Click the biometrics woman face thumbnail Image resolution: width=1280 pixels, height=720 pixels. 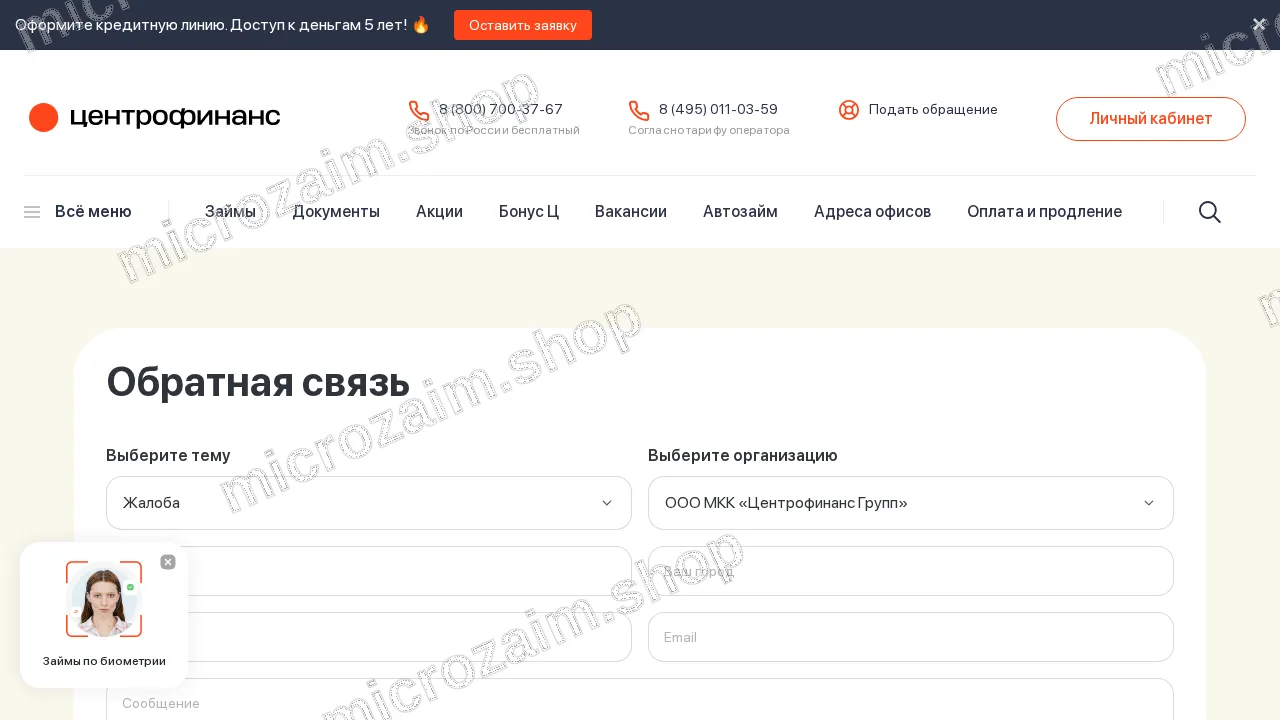pos(104,599)
